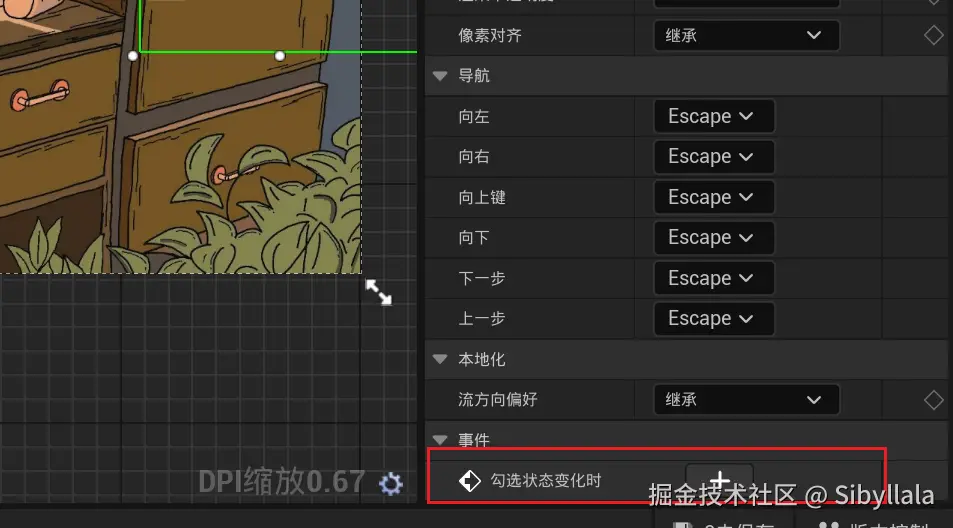Click the 向上键 property label

tap(482, 197)
